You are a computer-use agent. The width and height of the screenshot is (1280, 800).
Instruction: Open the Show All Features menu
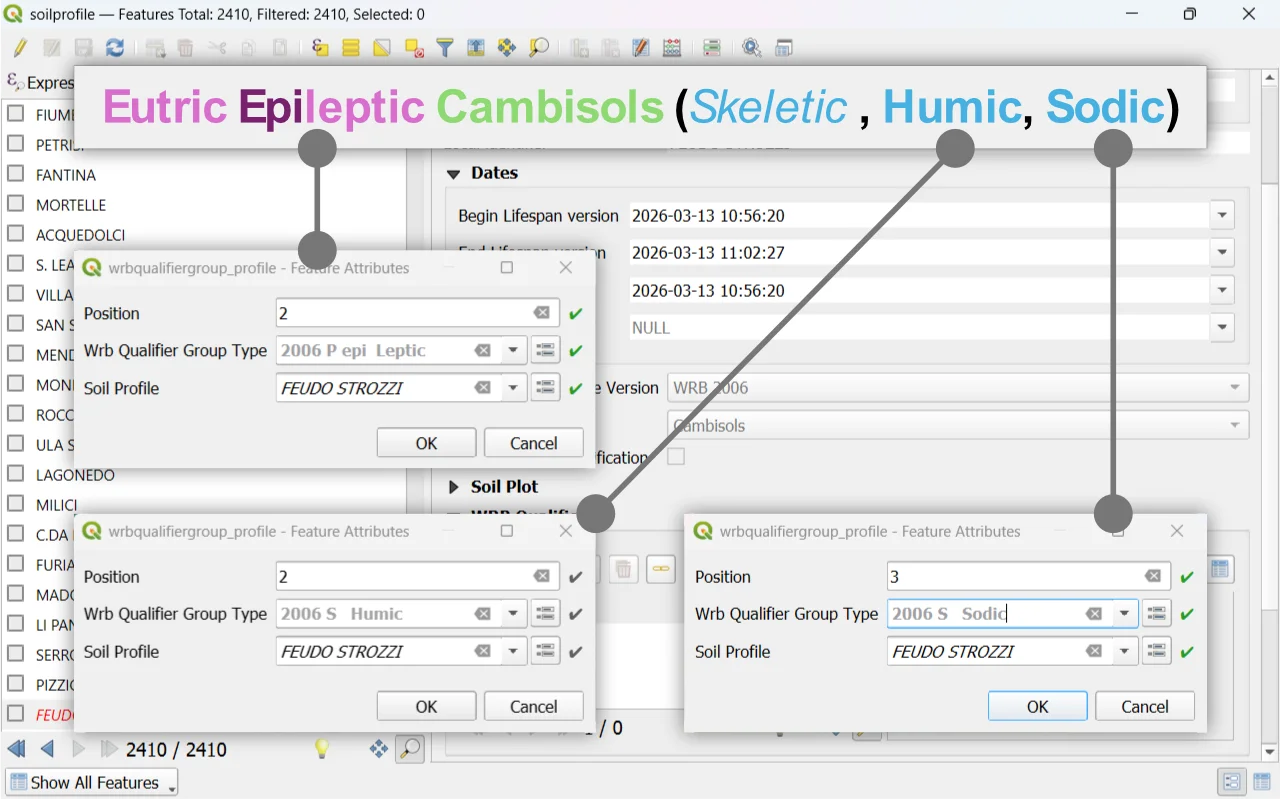click(92, 782)
